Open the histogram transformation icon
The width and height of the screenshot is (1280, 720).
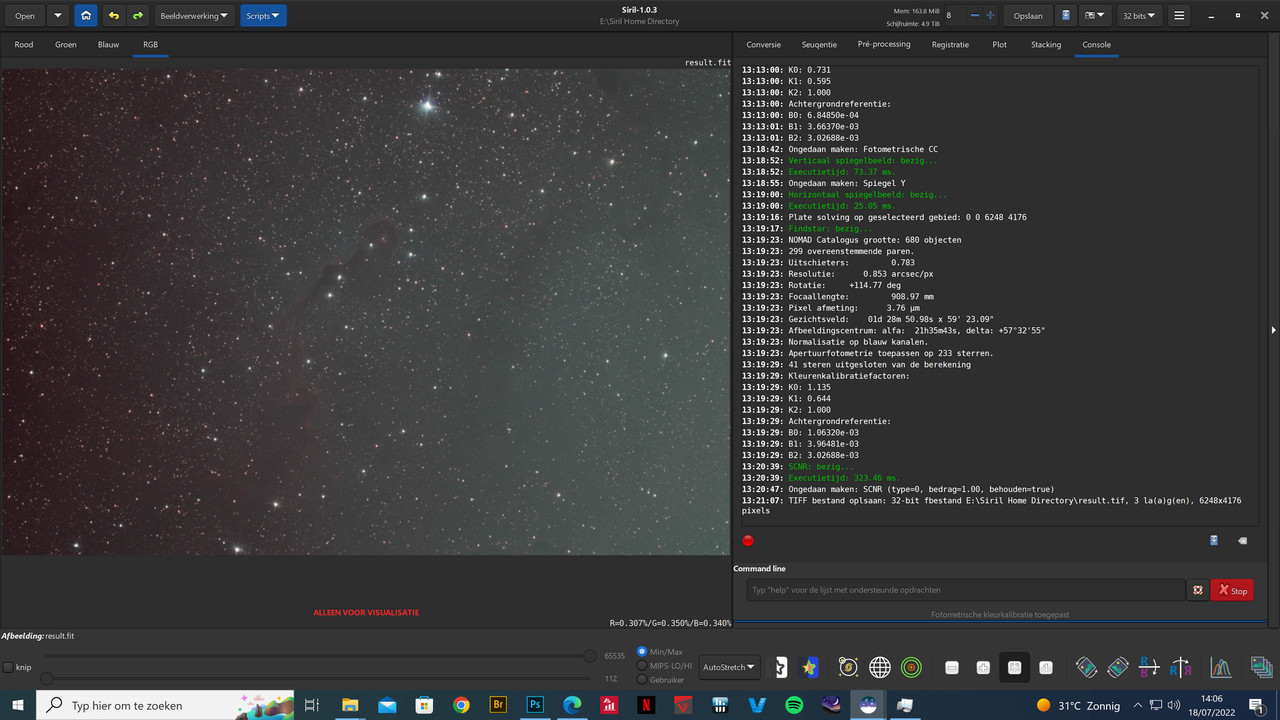(1221, 667)
